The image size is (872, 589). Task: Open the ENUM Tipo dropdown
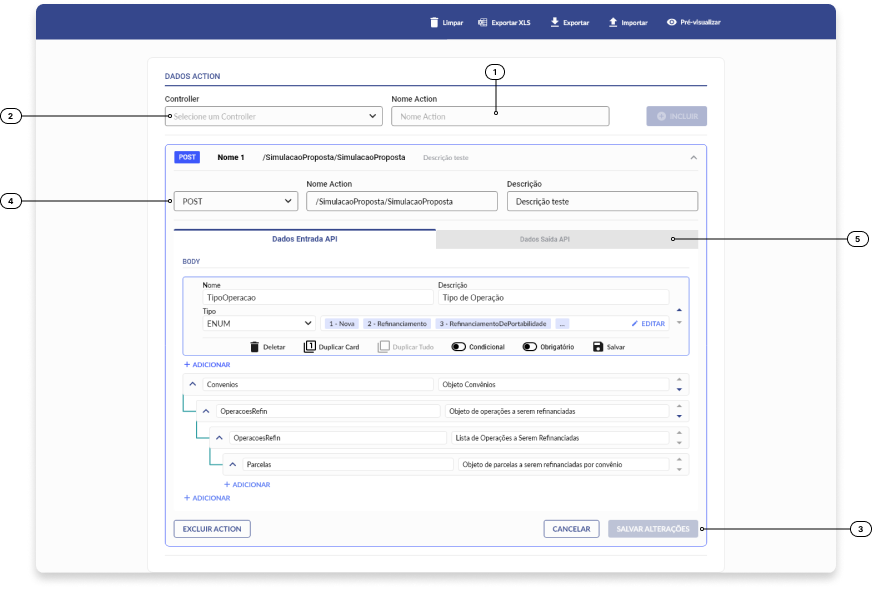[259, 324]
